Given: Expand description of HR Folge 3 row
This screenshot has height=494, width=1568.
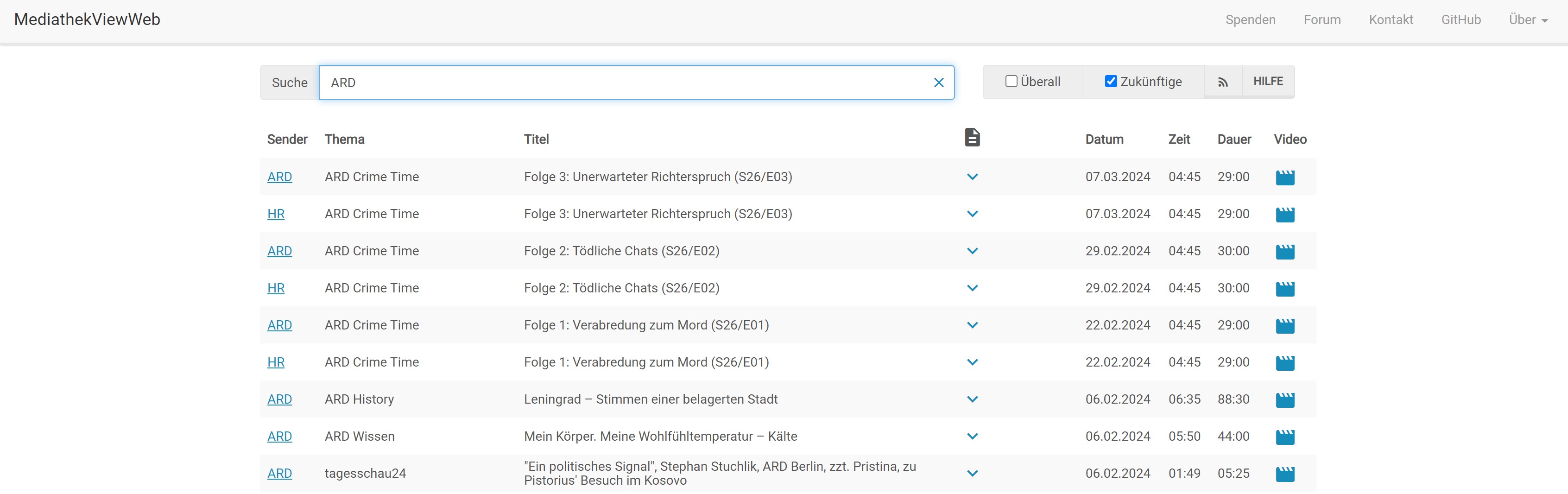Looking at the screenshot, I should [x=972, y=215].
